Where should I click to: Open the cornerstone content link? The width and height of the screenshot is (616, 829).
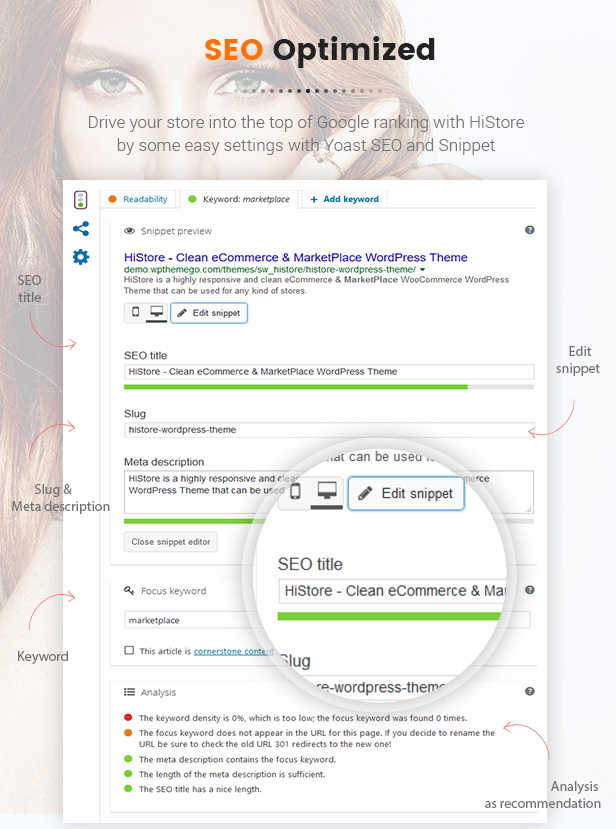233,651
